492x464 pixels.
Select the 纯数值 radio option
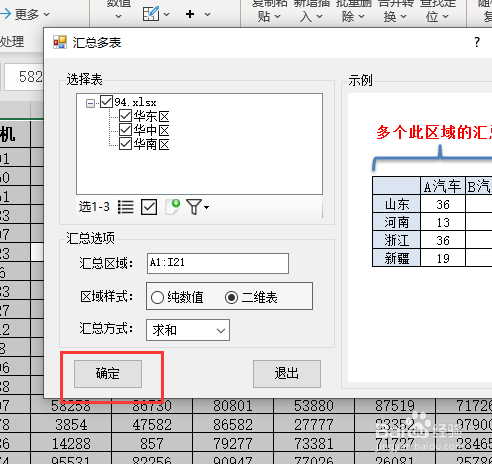click(157, 297)
